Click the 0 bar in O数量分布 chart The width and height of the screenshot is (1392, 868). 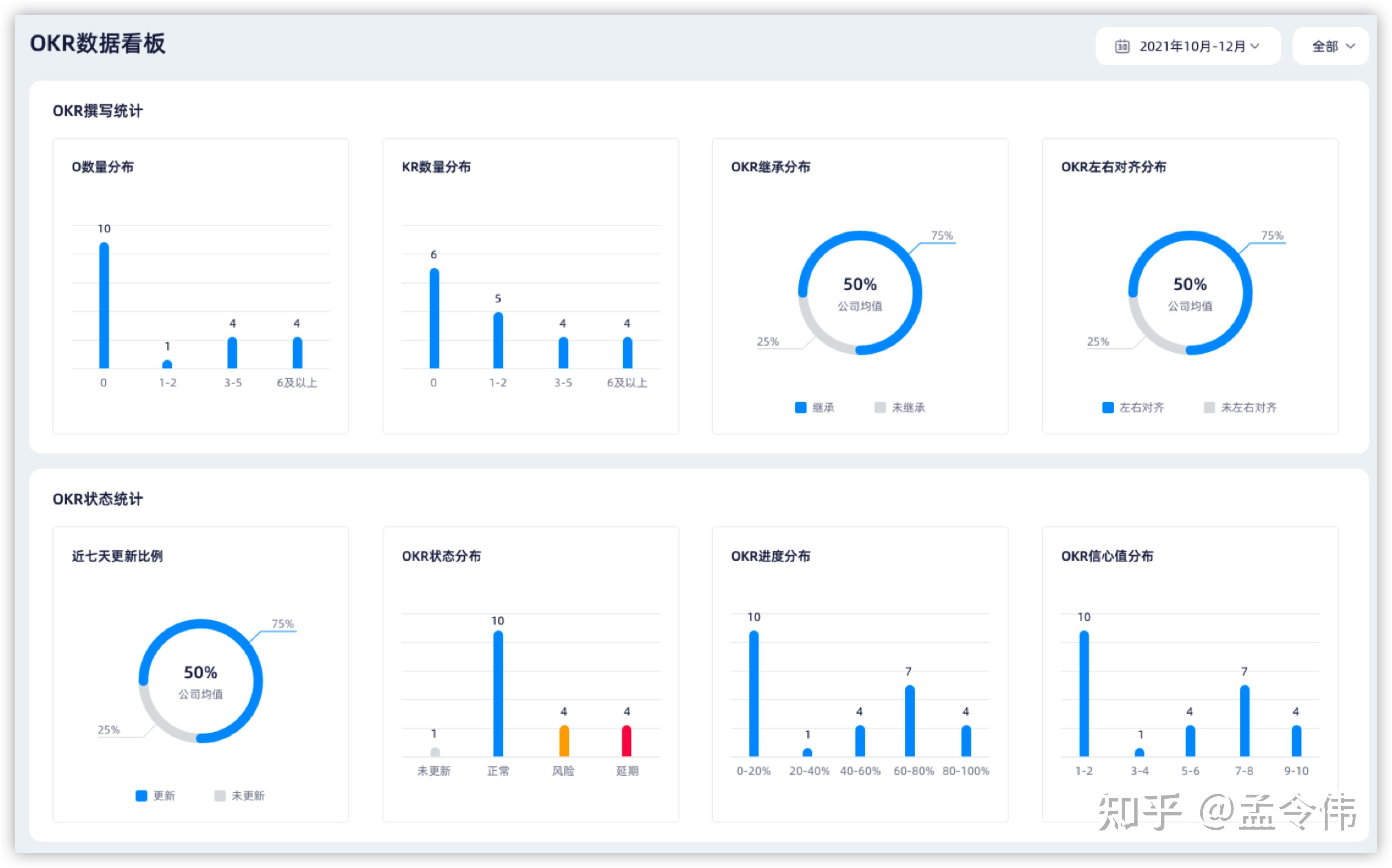pyautogui.click(x=104, y=305)
